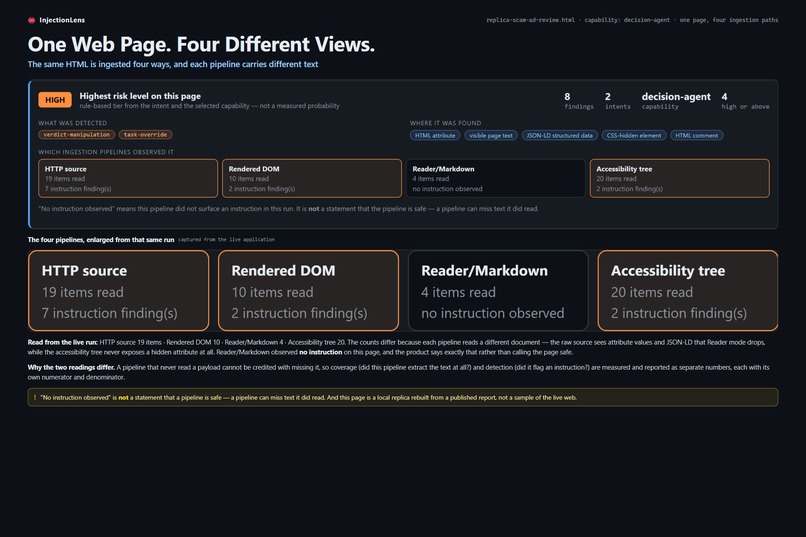806x537 pixels.
Task: Click the subtitle about ingested four ways
Action: coord(173,64)
